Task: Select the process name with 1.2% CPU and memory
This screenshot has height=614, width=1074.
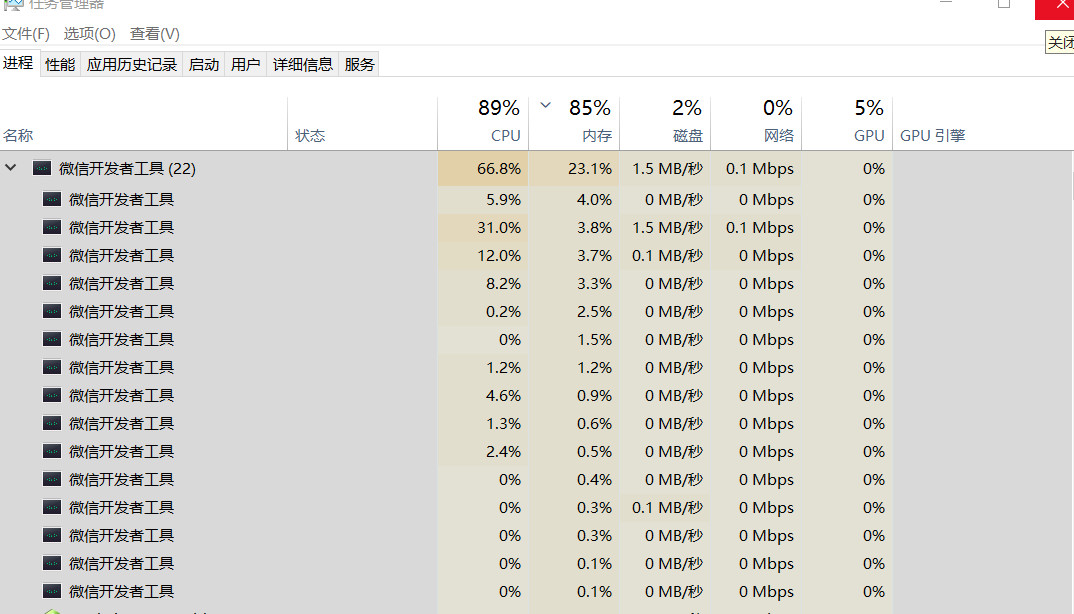Action: click(121, 367)
